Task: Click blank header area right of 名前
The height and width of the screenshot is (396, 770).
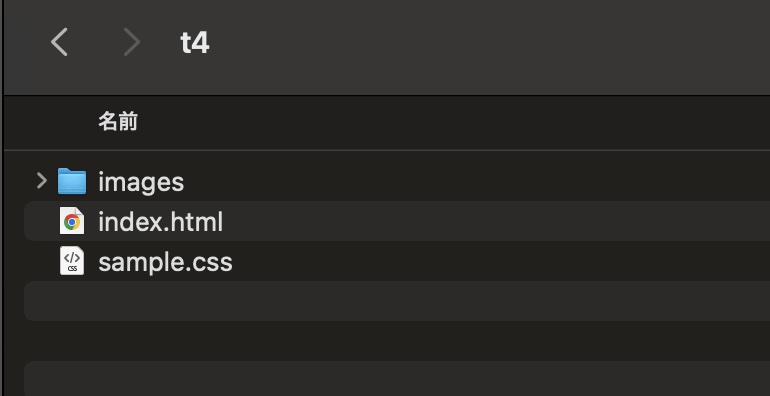Action: pos(452,122)
